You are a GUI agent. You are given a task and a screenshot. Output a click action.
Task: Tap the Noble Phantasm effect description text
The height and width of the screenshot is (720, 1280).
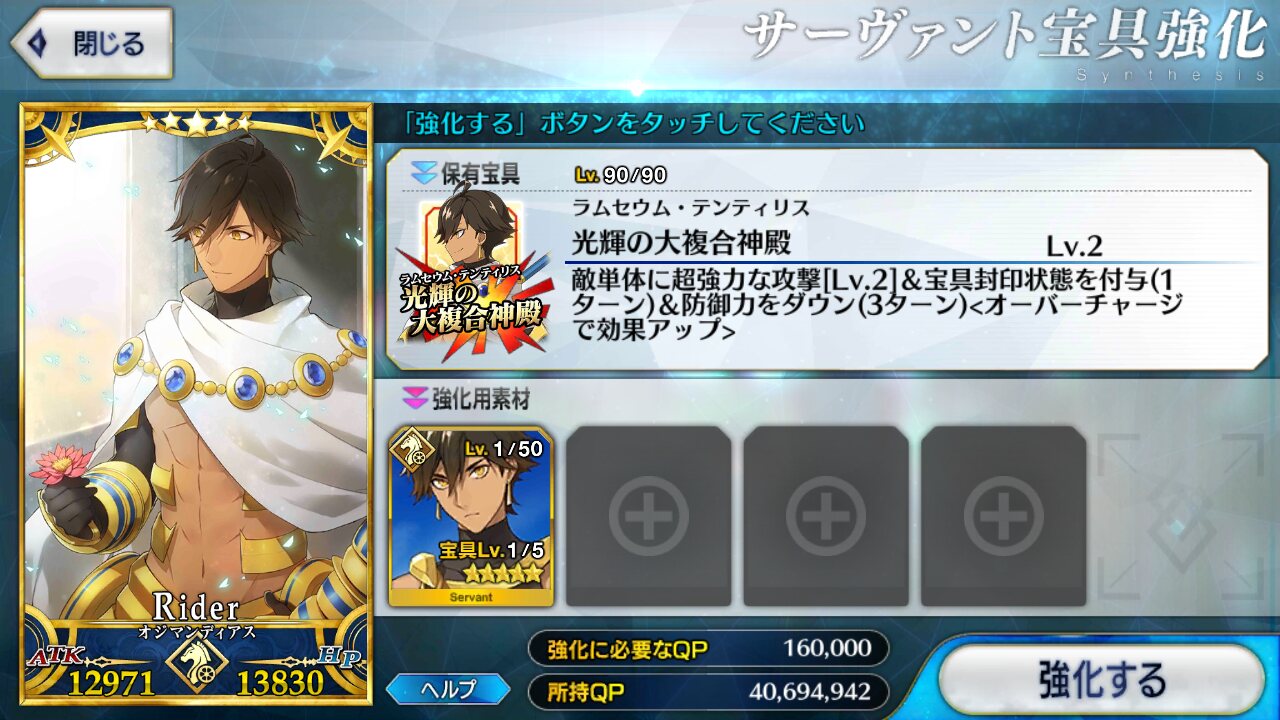878,304
